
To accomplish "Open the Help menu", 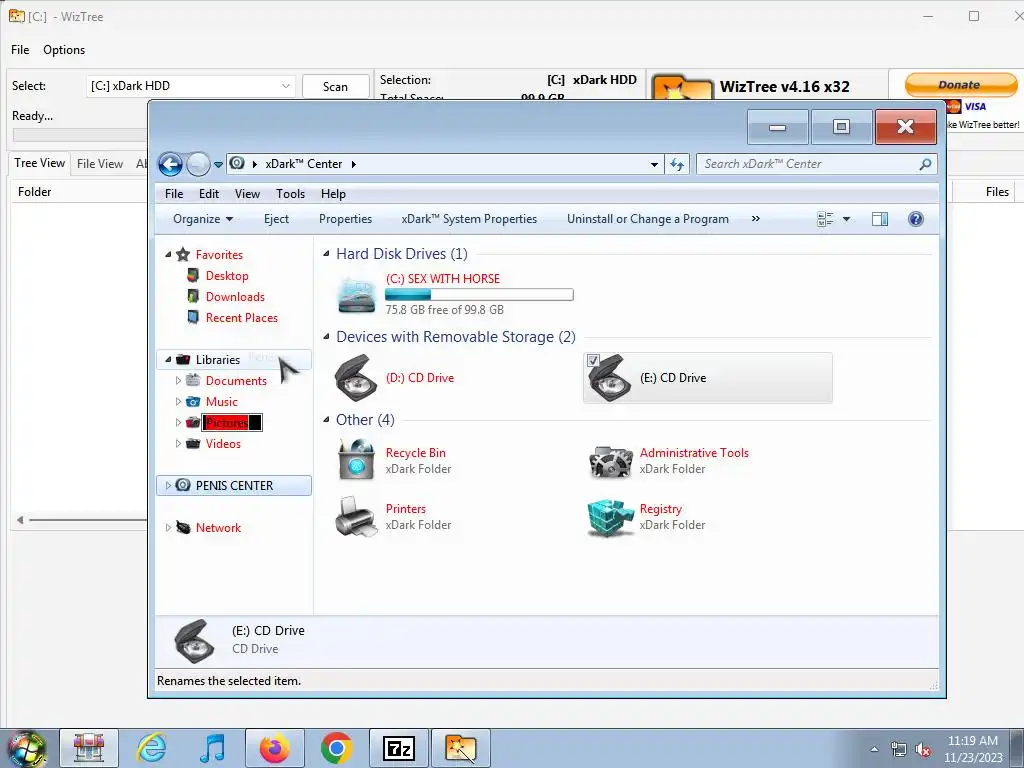I will [333, 194].
